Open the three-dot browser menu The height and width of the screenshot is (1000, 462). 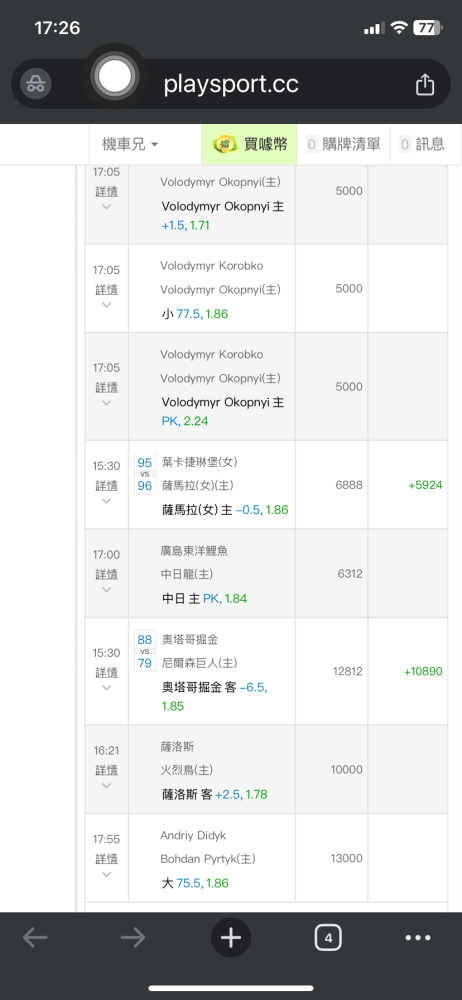(x=418, y=938)
